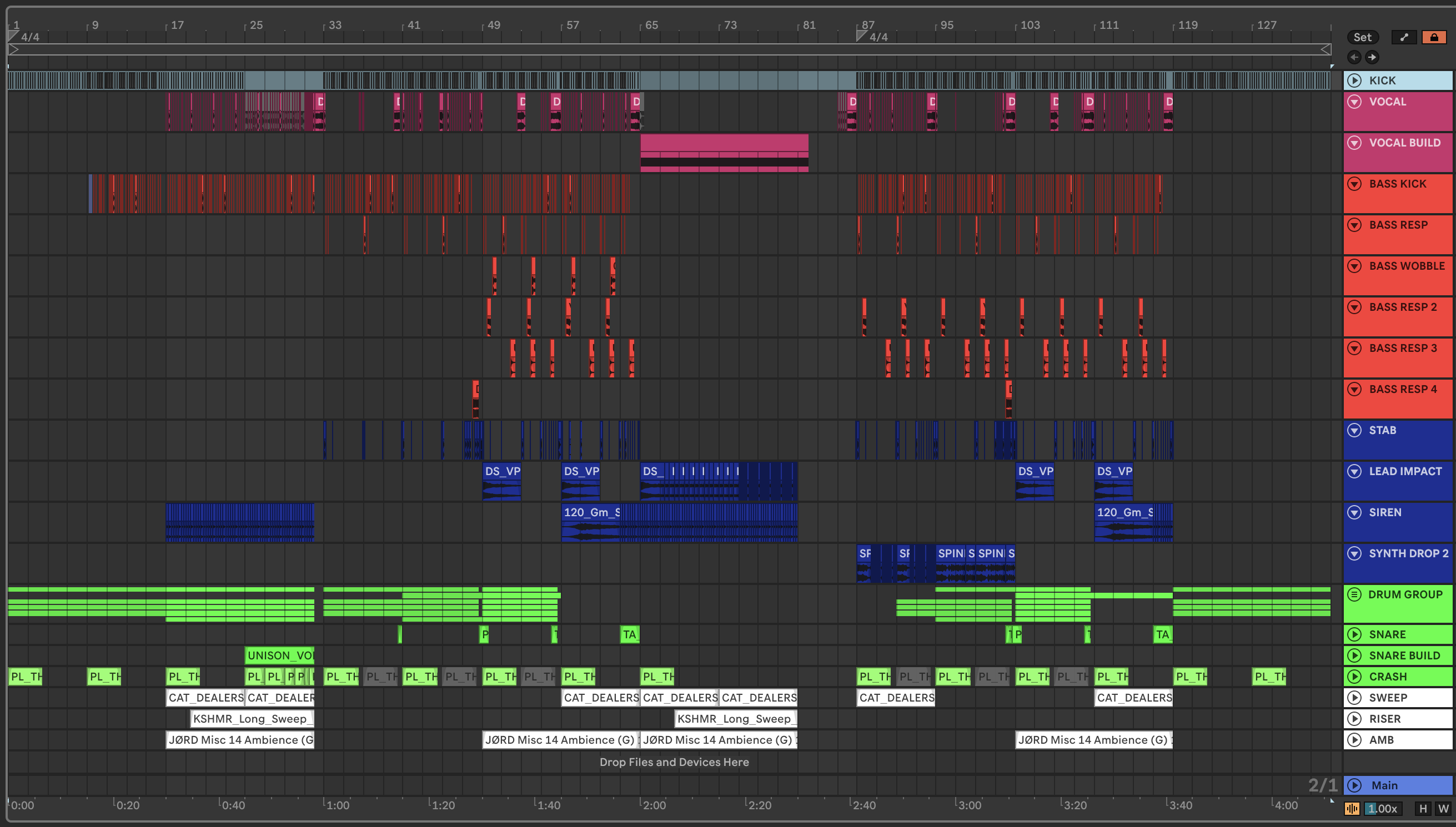The image size is (1456, 827).
Task: Collapse the SYNTH DROP 2 track
Action: point(1354,553)
